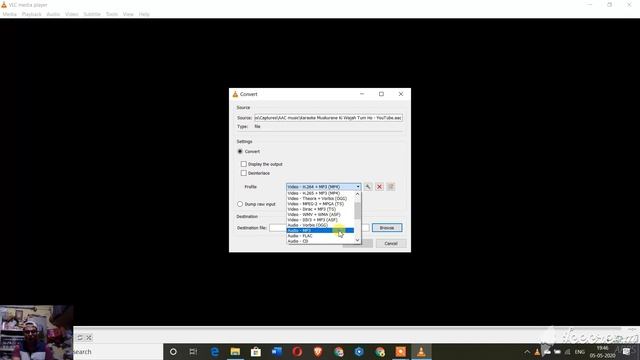Click the Destination file input field

(319, 228)
